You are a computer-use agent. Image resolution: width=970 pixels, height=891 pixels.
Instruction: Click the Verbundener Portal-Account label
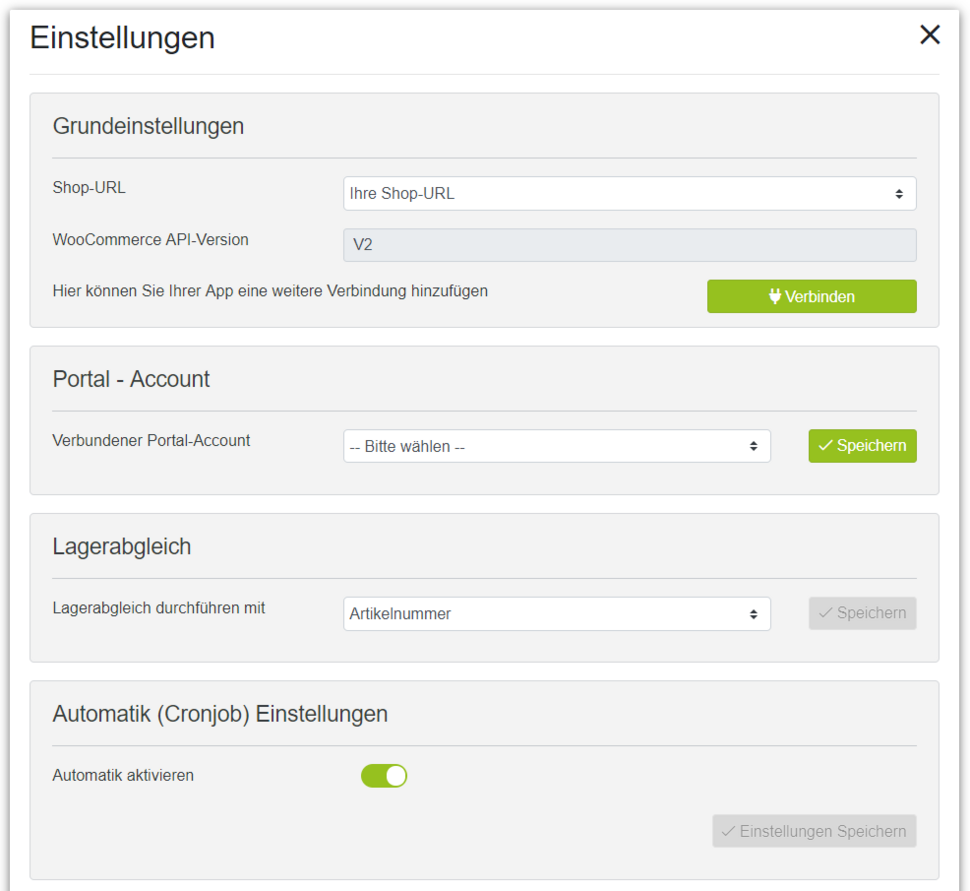coord(151,441)
